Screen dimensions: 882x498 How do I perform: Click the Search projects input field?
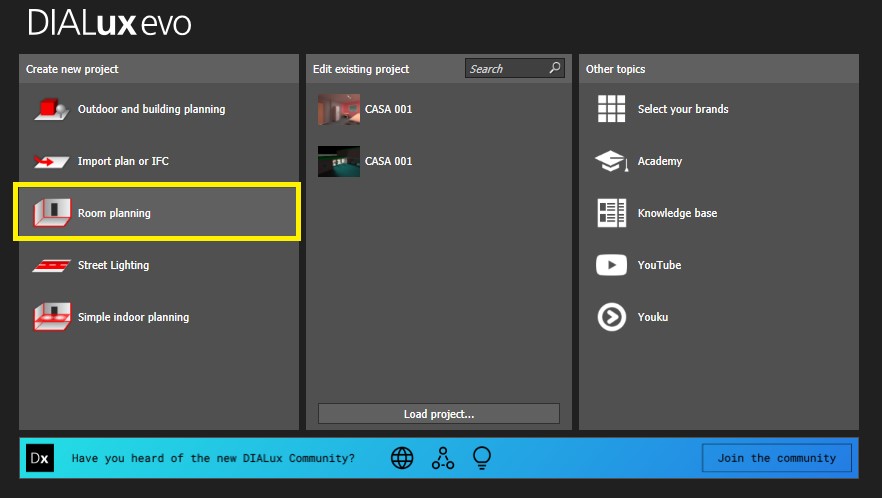pyautogui.click(x=505, y=69)
